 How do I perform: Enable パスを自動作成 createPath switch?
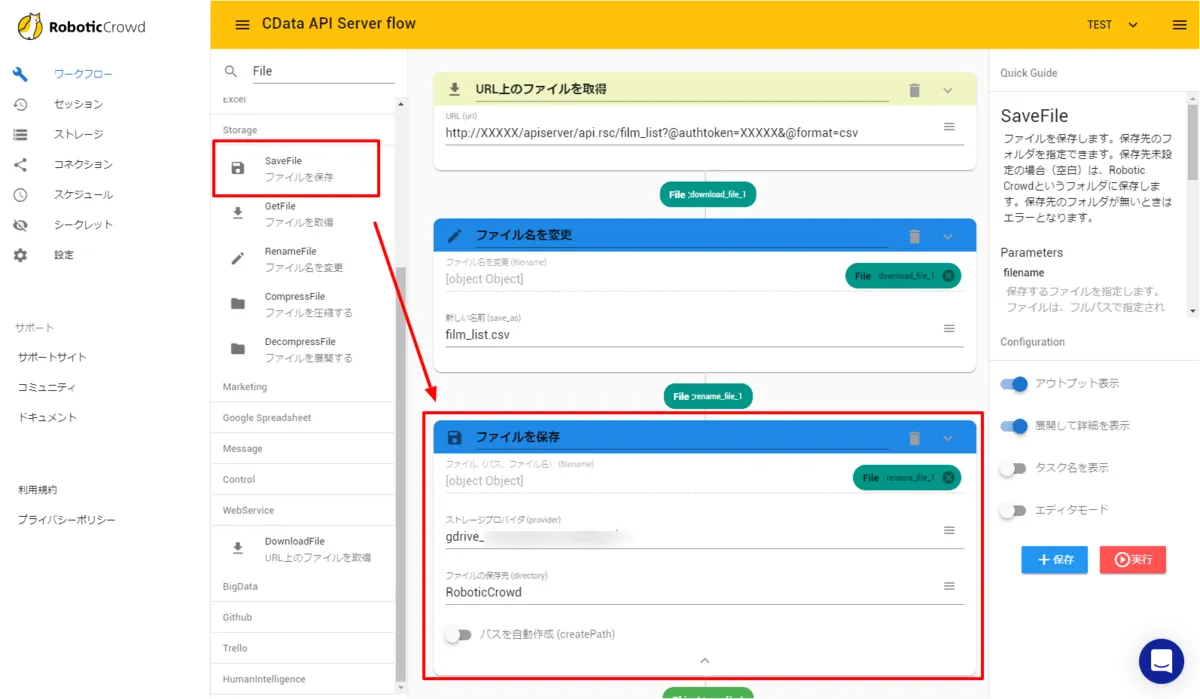tap(458, 635)
